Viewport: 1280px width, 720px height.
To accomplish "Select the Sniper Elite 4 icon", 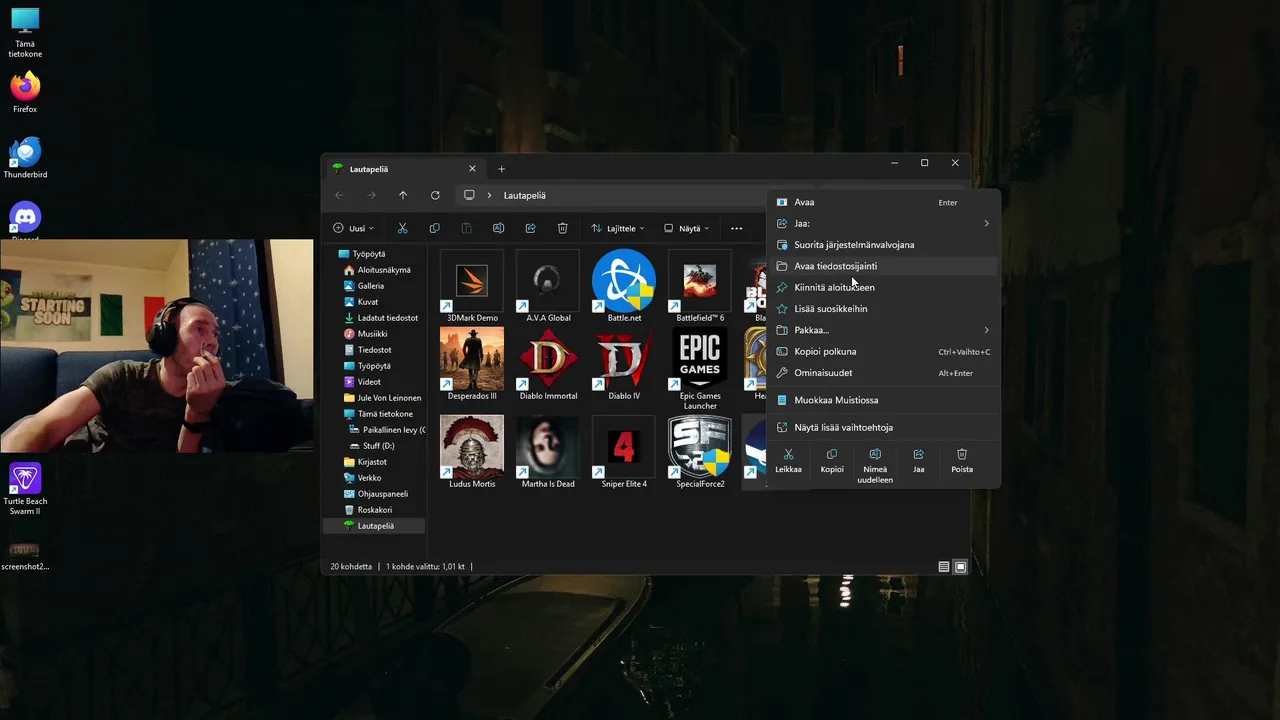I will click(x=624, y=447).
